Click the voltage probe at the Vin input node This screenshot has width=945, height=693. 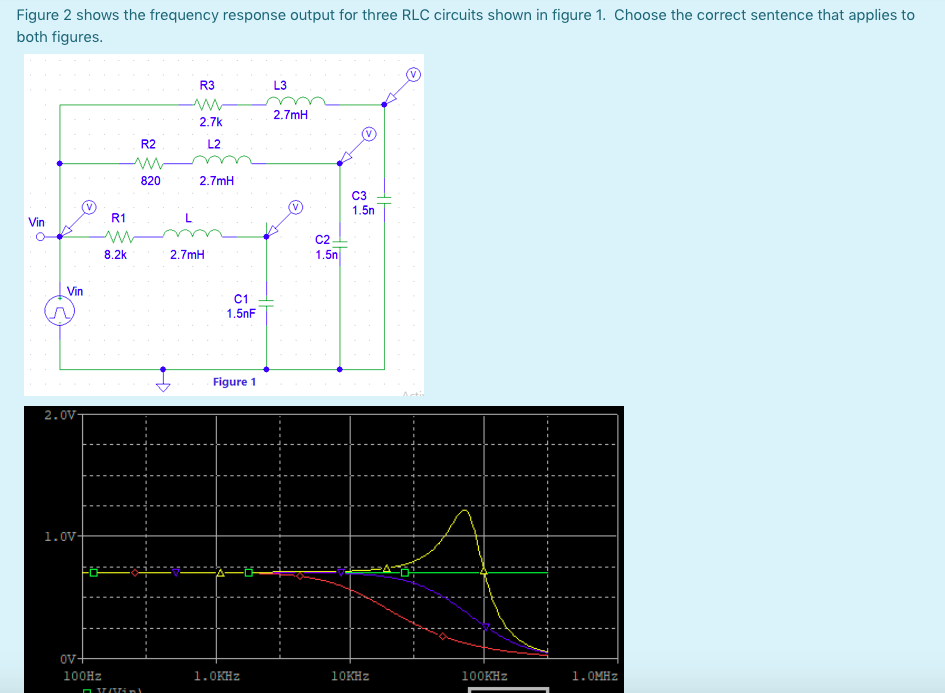pyautogui.click(x=88, y=208)
